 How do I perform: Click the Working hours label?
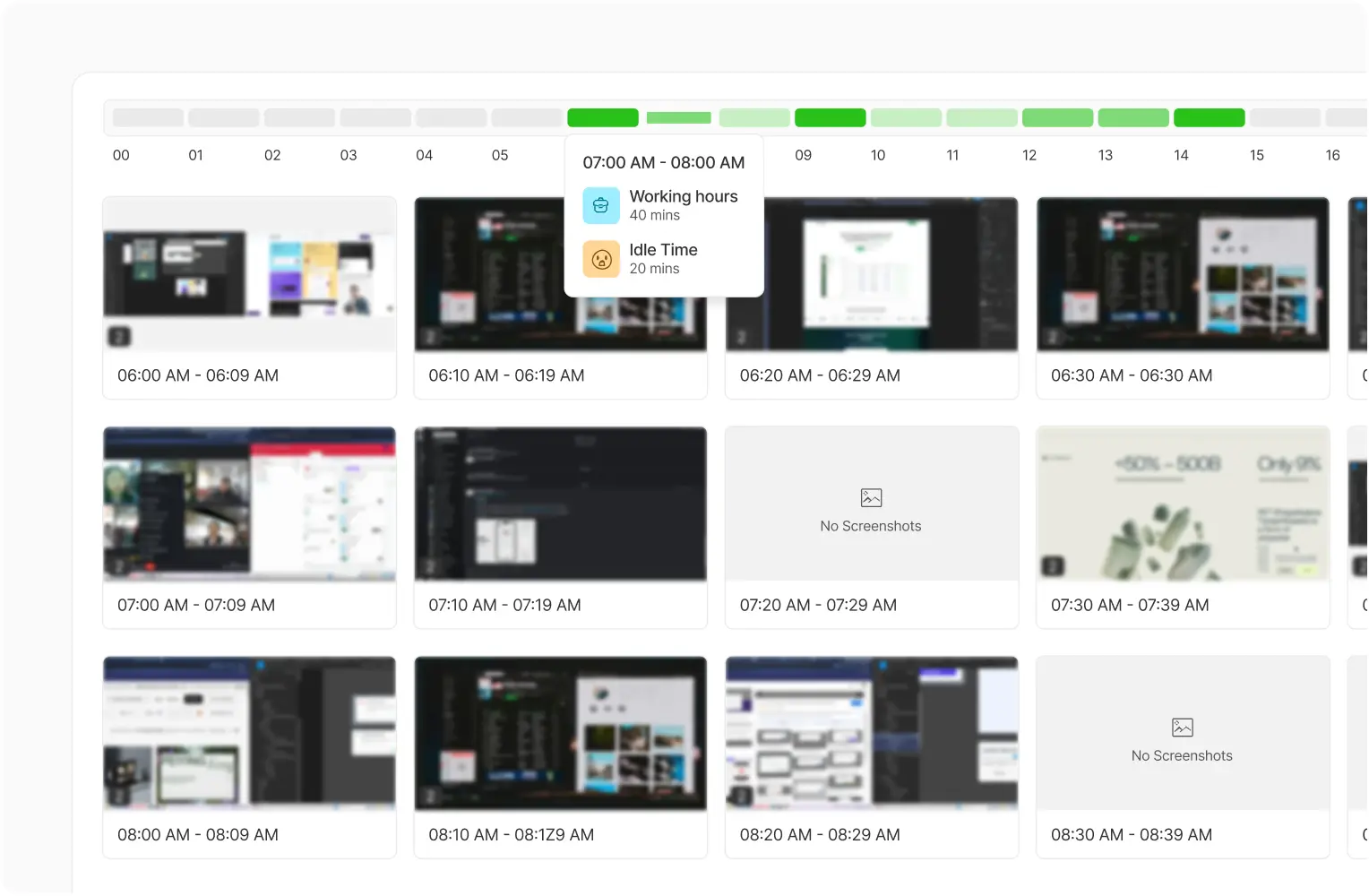click(684, 196)
